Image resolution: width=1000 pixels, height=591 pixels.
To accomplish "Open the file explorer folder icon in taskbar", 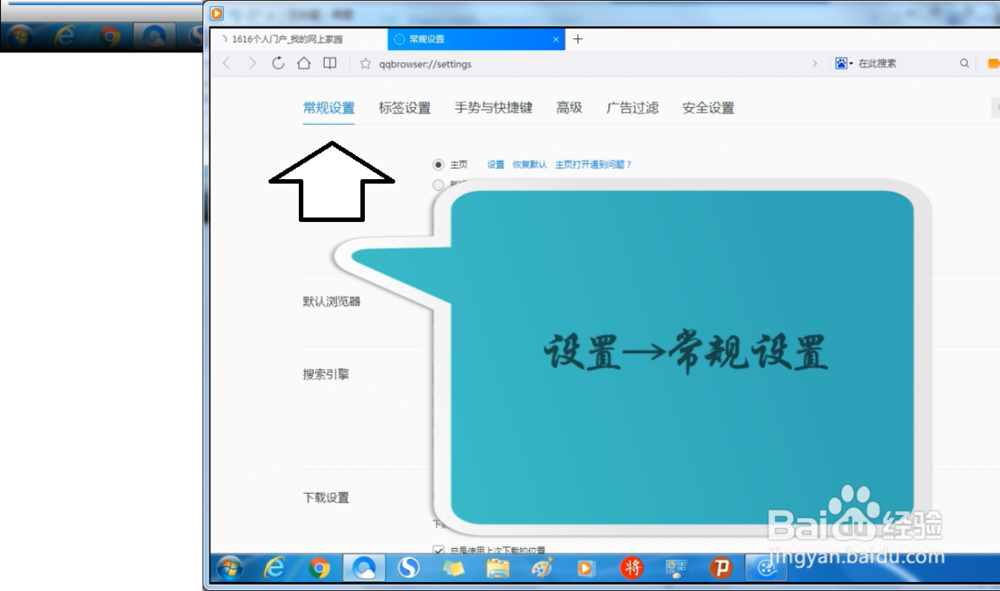I will 498,567.
